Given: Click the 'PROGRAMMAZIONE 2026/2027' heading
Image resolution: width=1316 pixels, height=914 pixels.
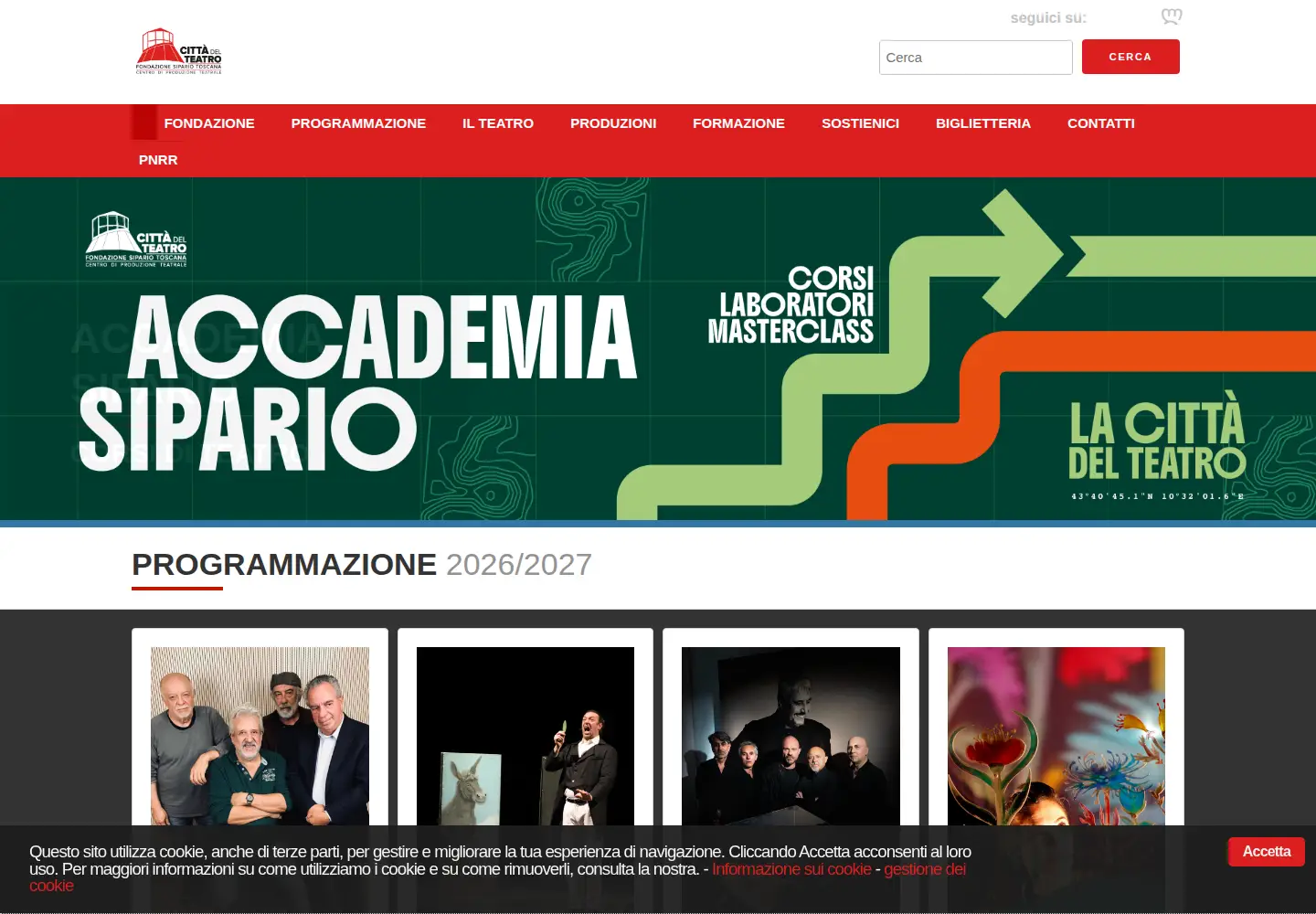Looking at the screenshot, I should (x=362, y=565).
